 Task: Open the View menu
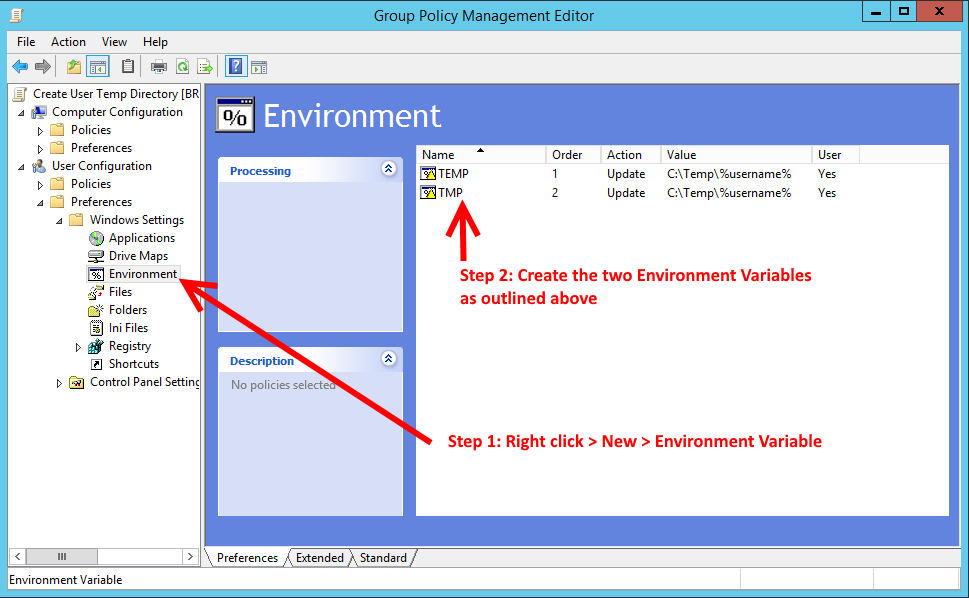point(114,41)
